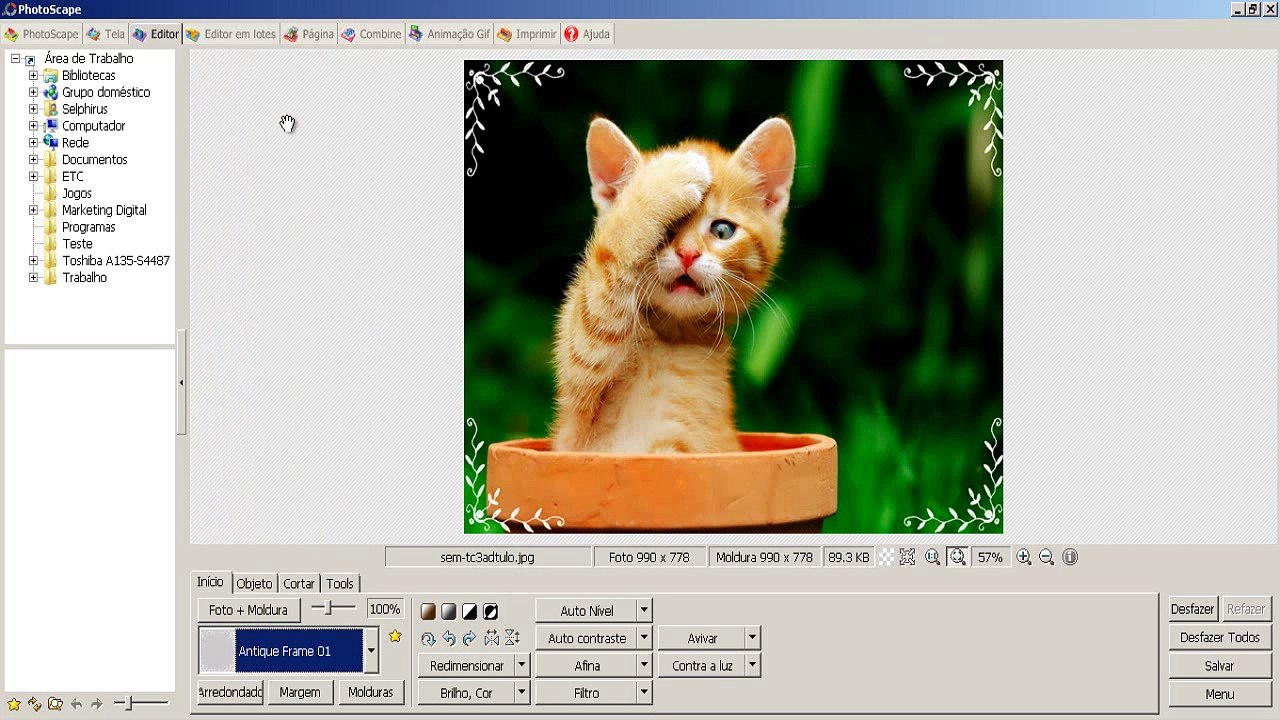Screen dimensions: 1280x720
Task: Flip the image horizontally
Action: [491, 638]
